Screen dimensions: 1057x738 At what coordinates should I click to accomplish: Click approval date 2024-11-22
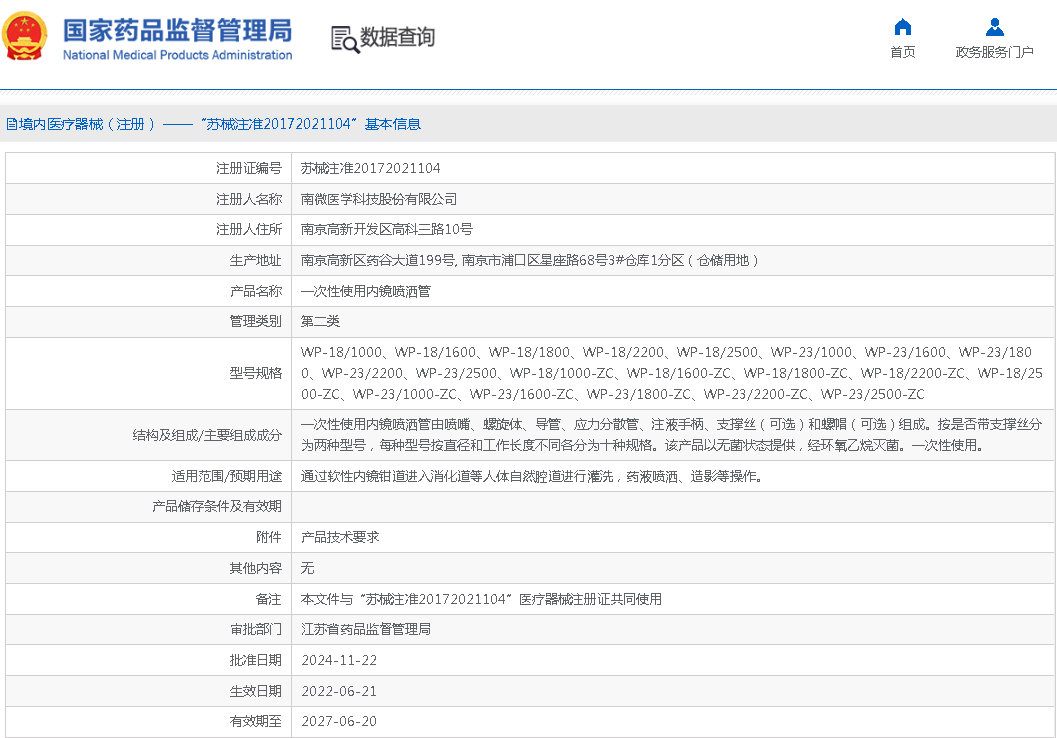pyautogui.click(x=339, y=660)
